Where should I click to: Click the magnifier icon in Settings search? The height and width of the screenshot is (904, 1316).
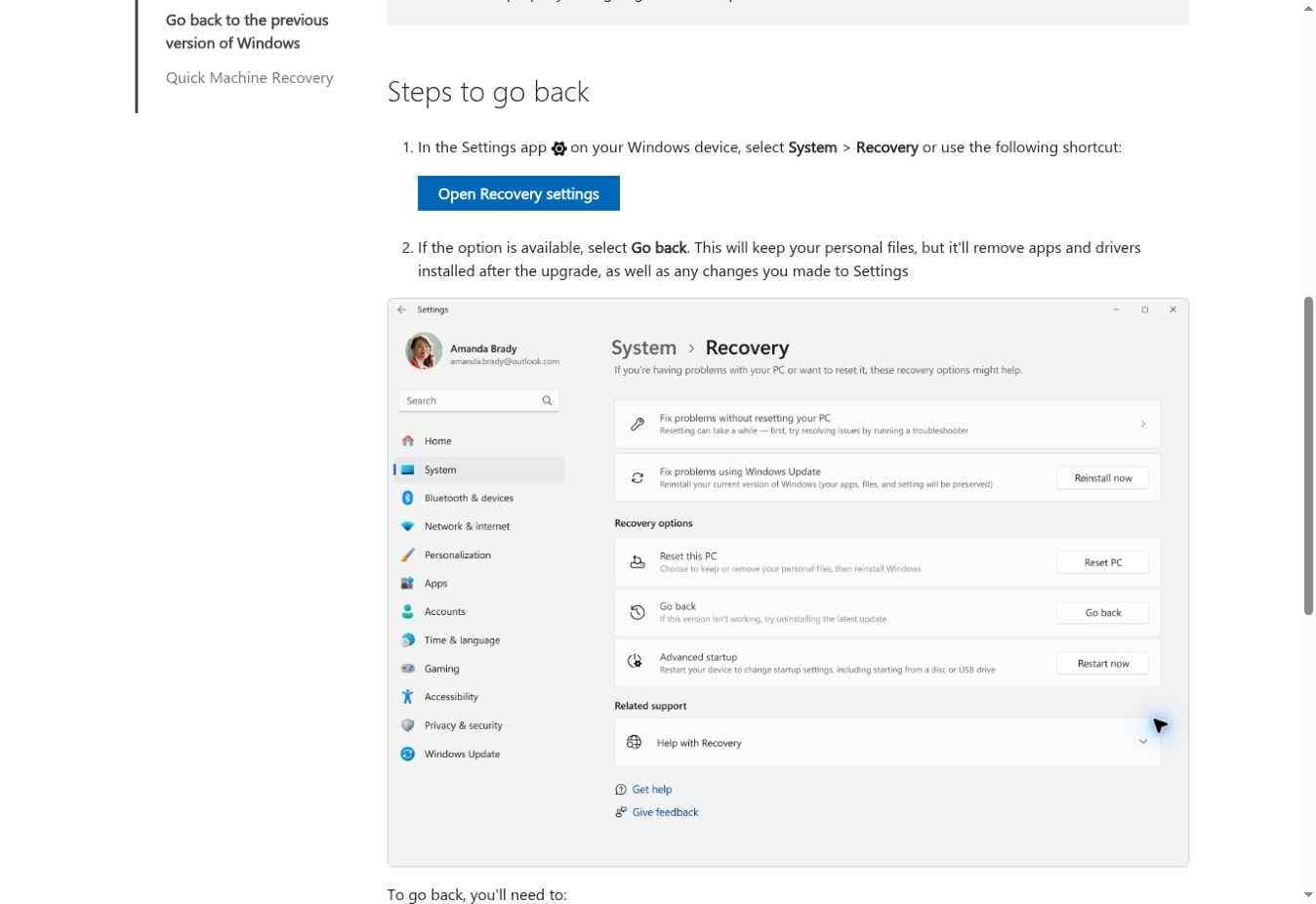[x=547, y=400]
